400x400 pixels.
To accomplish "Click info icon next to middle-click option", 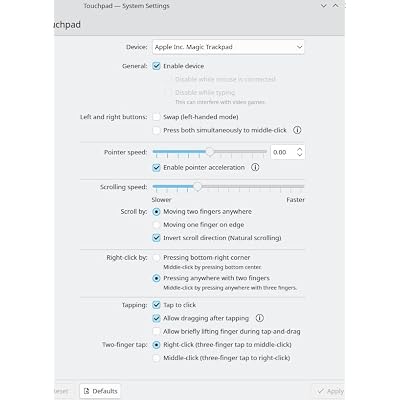I will 297,130.
